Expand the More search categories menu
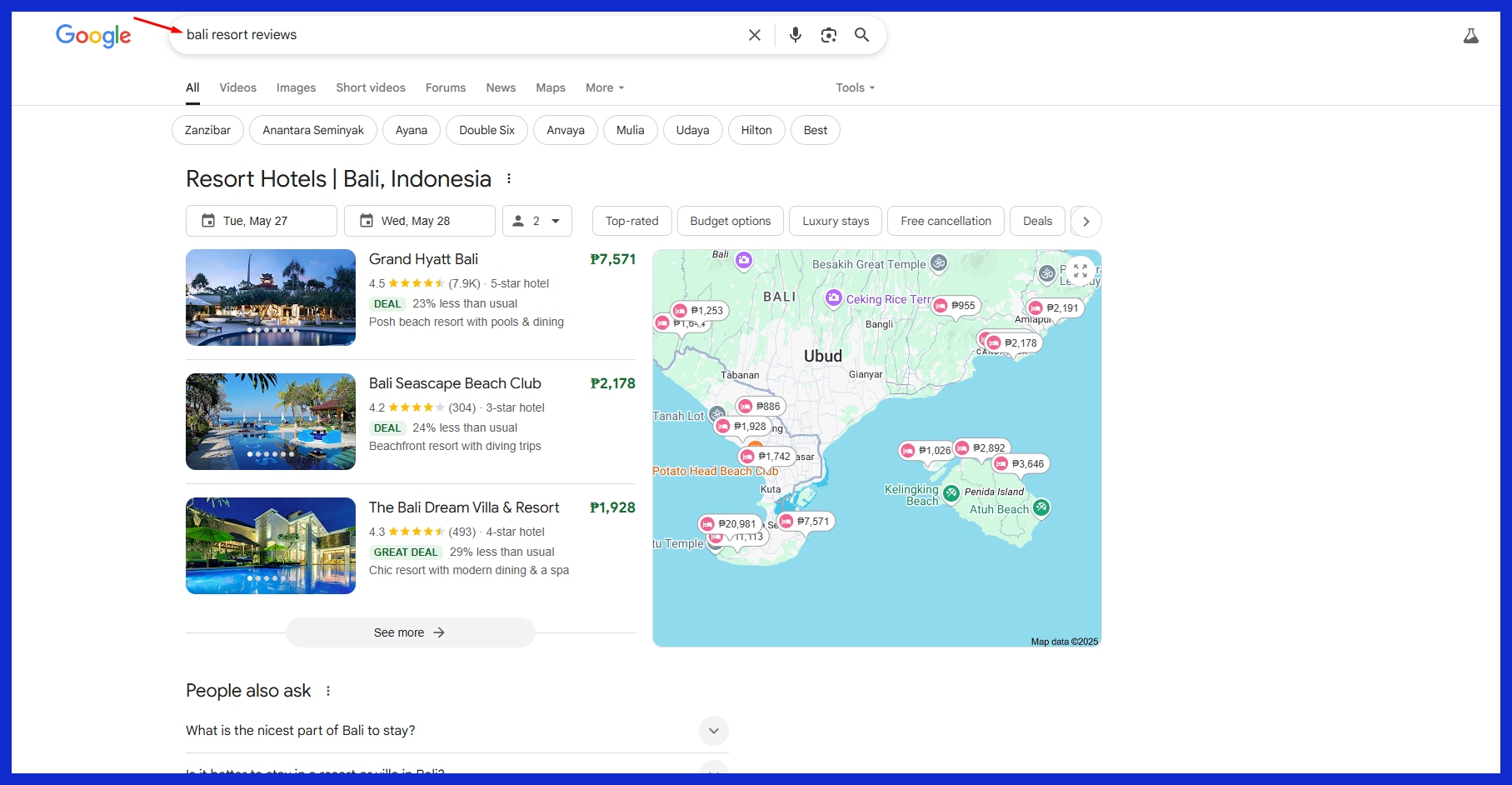This screenshot has height=785, width=1512. tap(604, 87)
